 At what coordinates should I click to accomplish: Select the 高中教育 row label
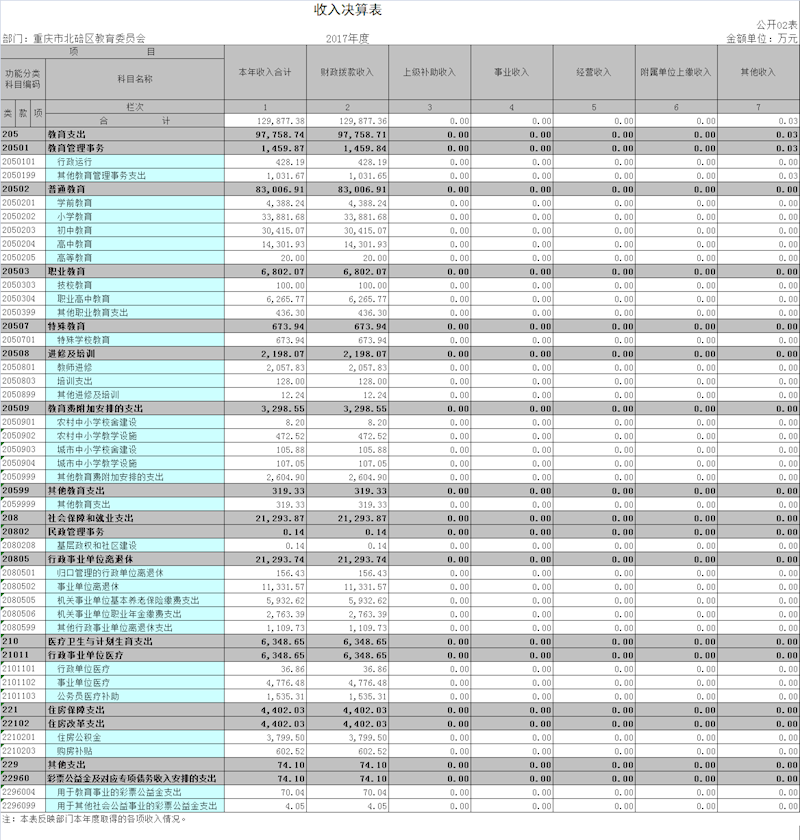74,244
